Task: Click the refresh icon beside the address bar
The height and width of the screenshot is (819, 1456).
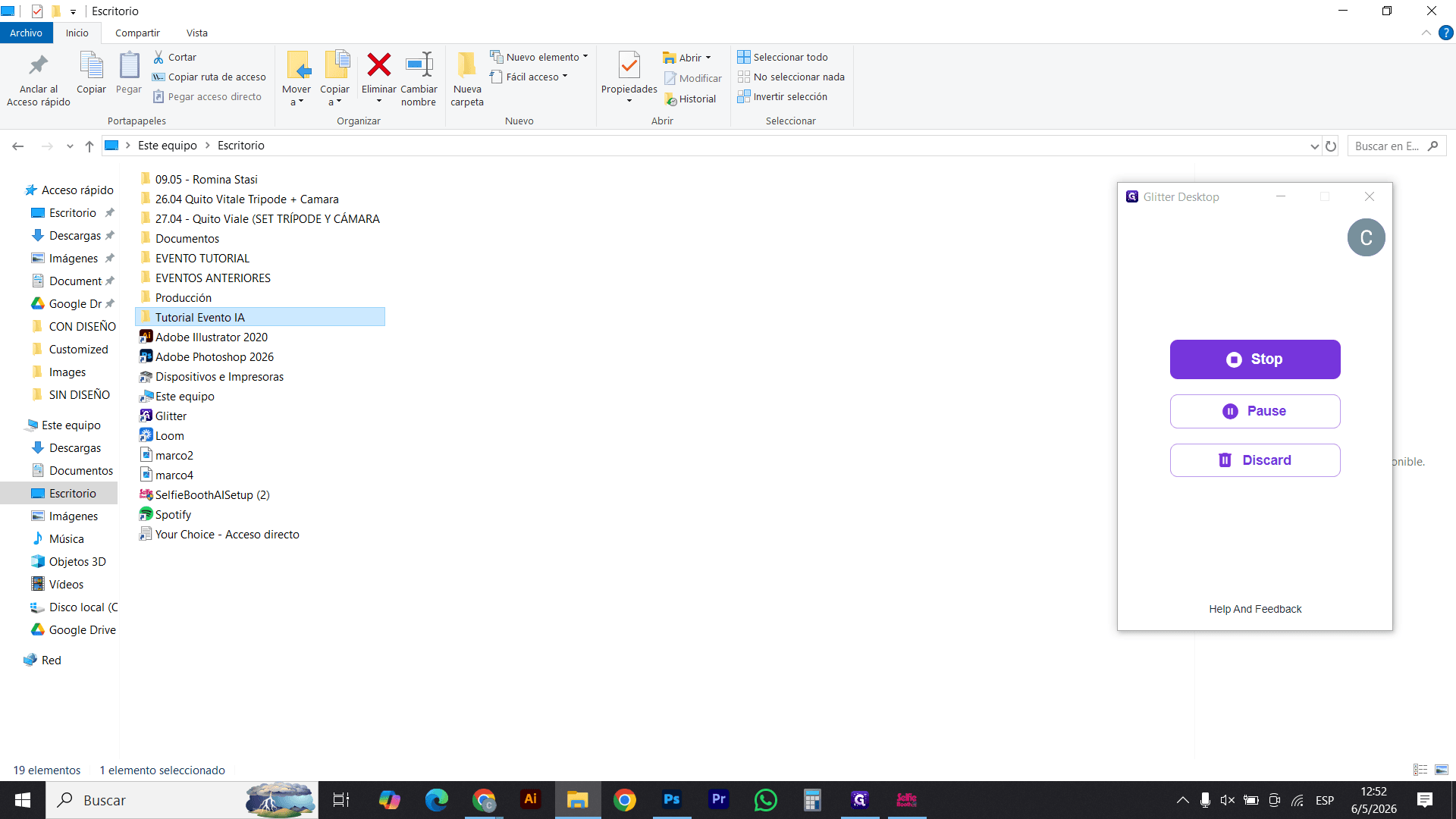Action: [1331, 146]
